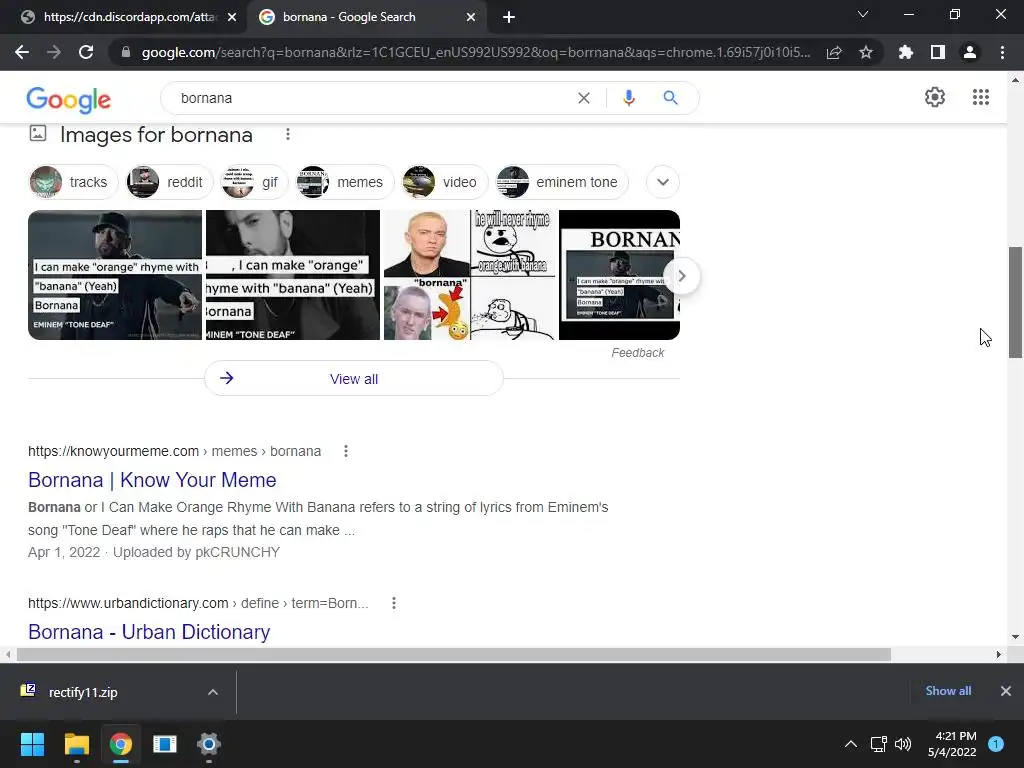The image size is (1024, 768).
Task: Open the notification badge in tray
Action: (x=995, y=743)
